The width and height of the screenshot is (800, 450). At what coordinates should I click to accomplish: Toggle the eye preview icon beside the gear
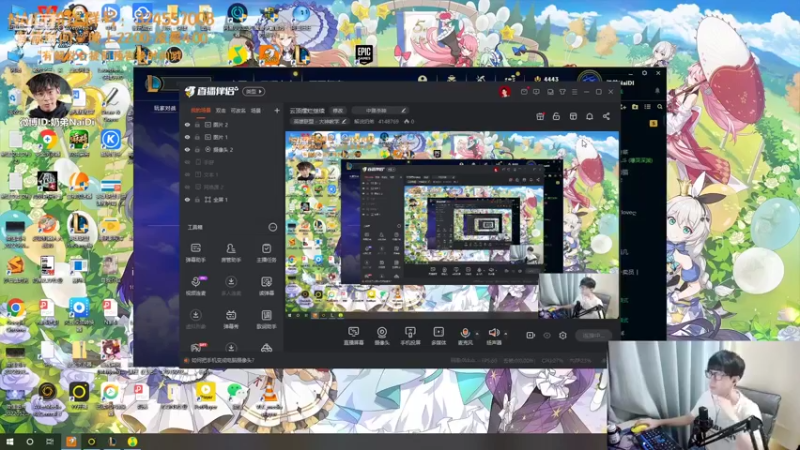pyautogui.click(x=547, y=335)
